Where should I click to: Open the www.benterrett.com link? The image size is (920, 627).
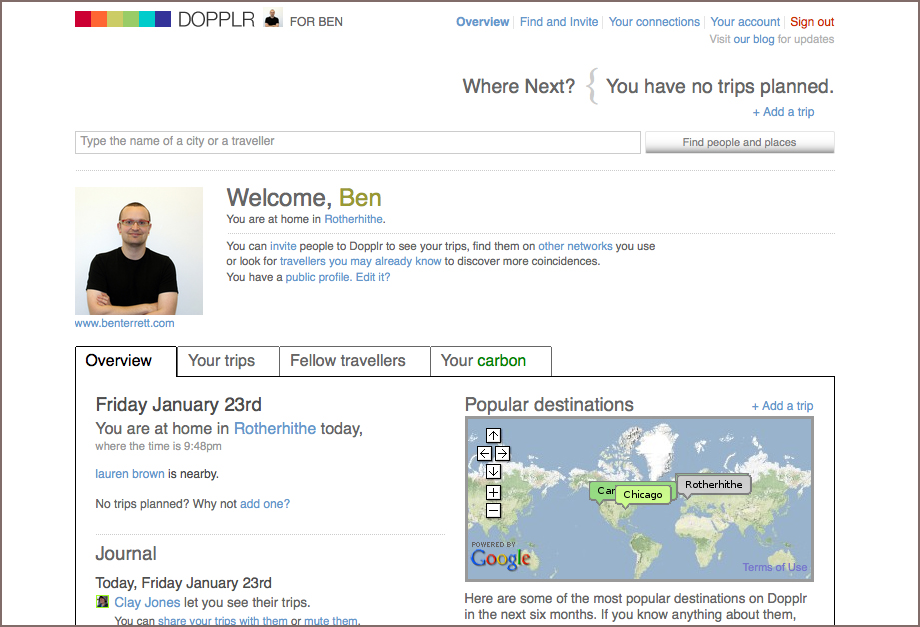[x=125, y=323]
